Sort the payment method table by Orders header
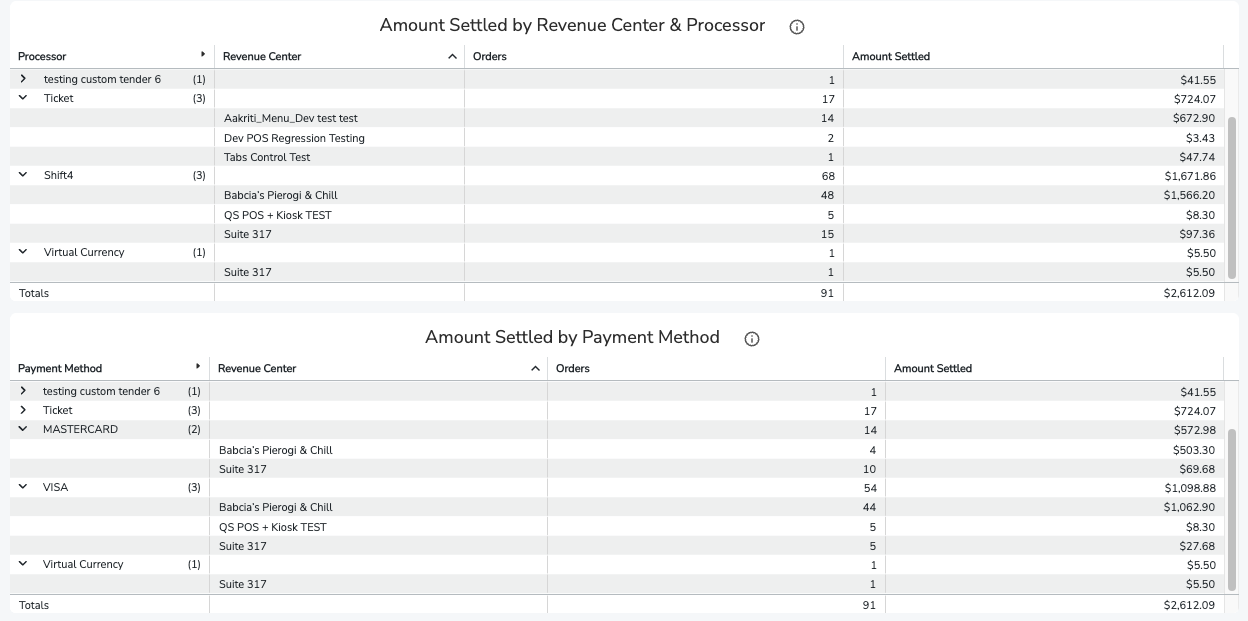Image resolution: width=1248 pixels, height=621 pixels. [573, 369]
